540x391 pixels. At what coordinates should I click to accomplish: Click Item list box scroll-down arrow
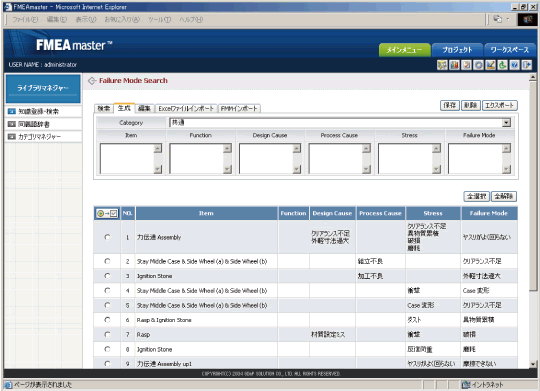[x=158, y=169]
